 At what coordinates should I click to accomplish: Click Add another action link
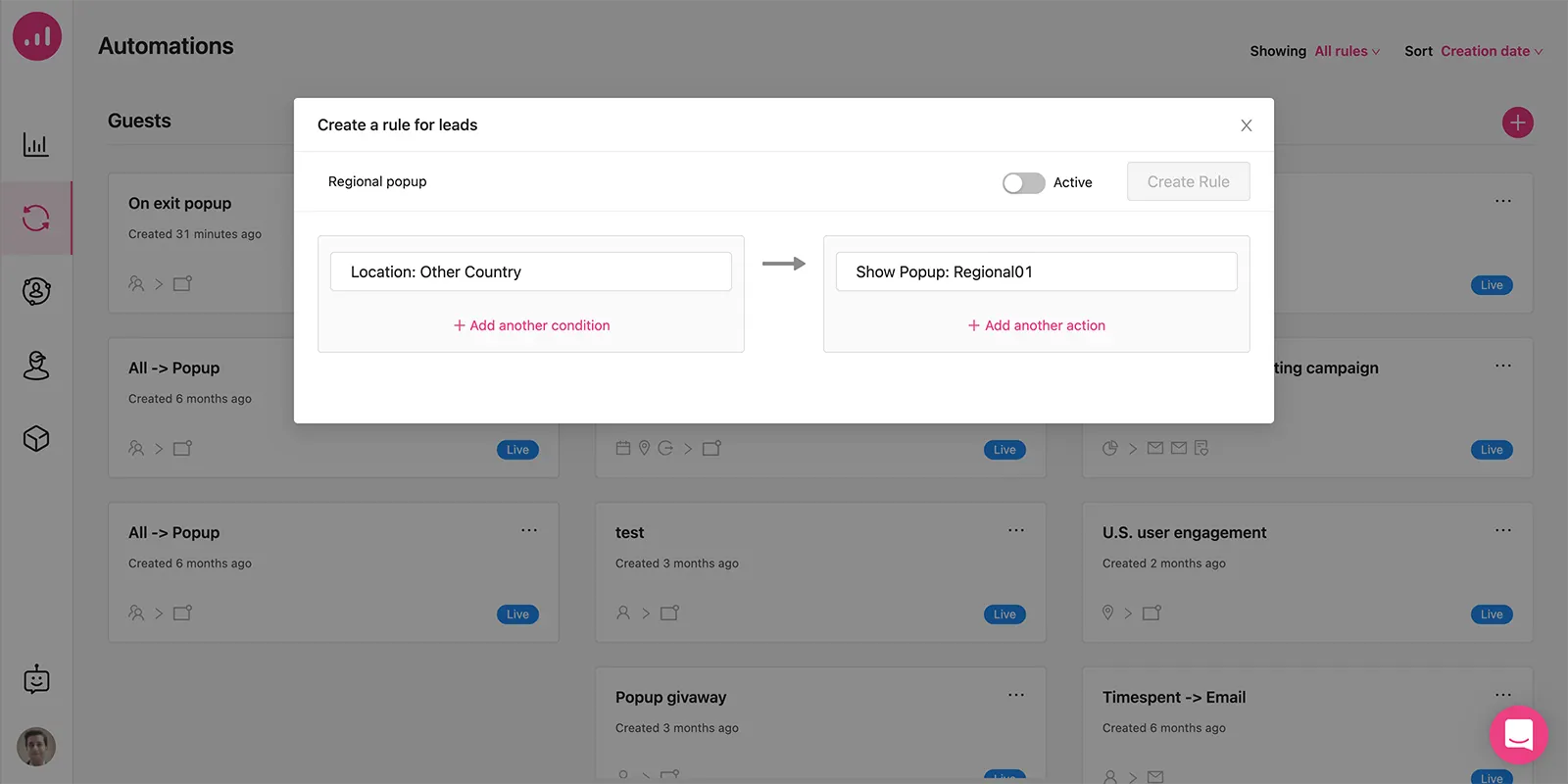[1037, 325]
